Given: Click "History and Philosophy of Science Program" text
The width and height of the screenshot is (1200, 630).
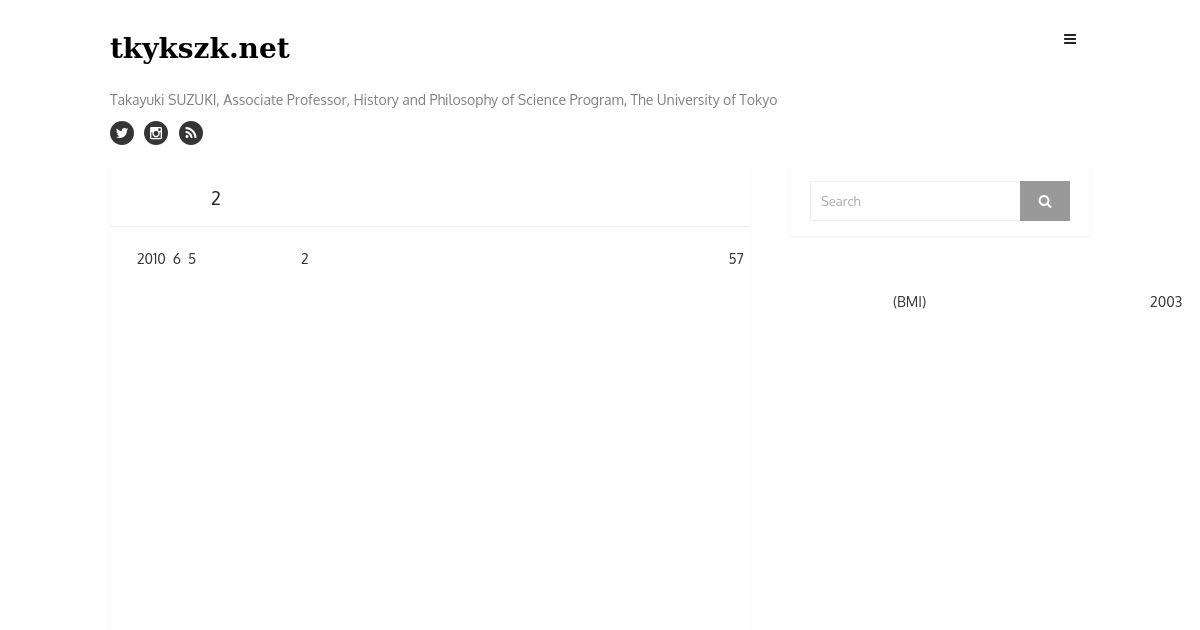Looking at the screenshot, I should pos(489,100).
